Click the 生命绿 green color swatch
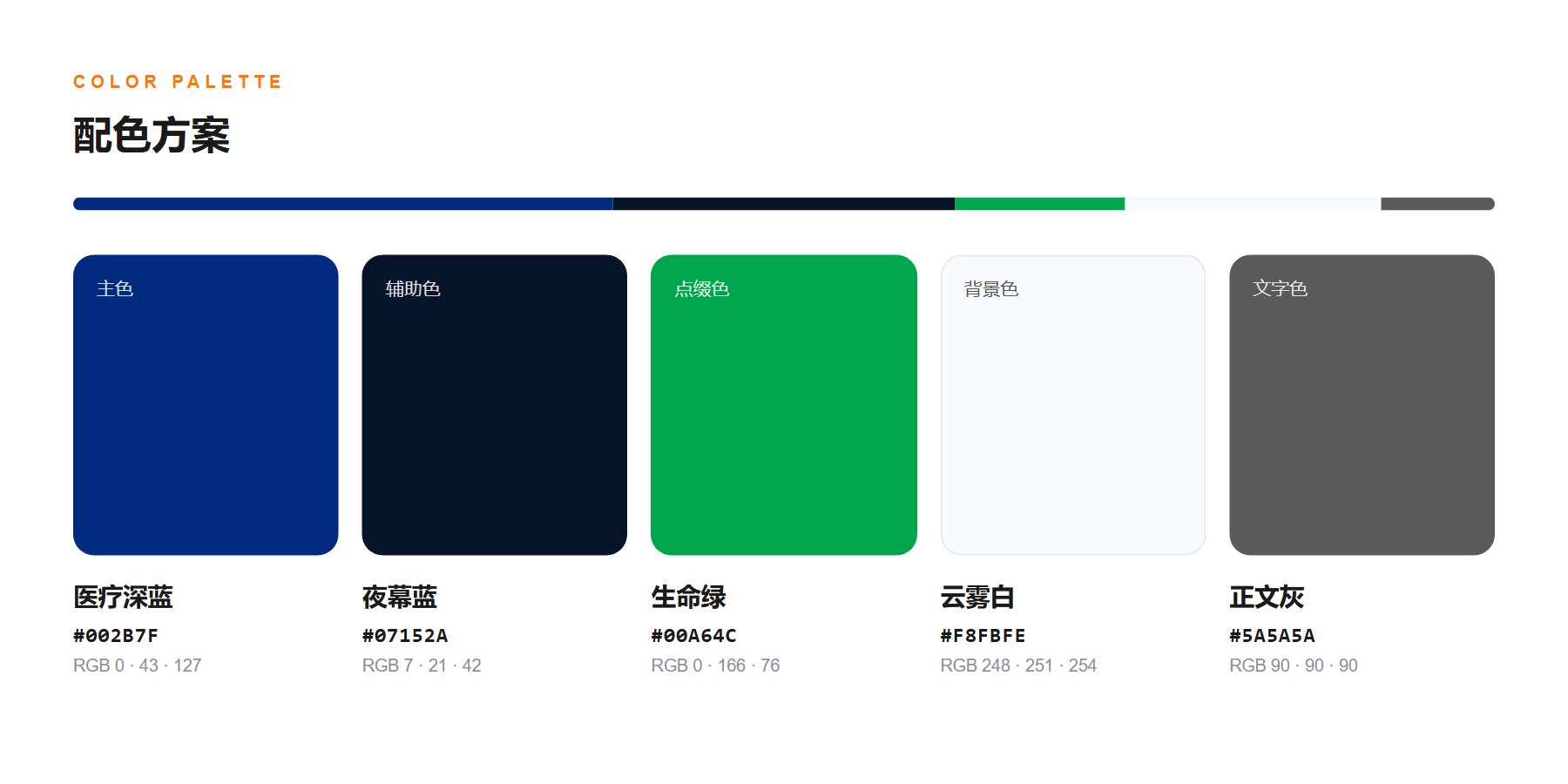Image resolution: width=1568 pixels, height=784 pixels. point(784,405)
